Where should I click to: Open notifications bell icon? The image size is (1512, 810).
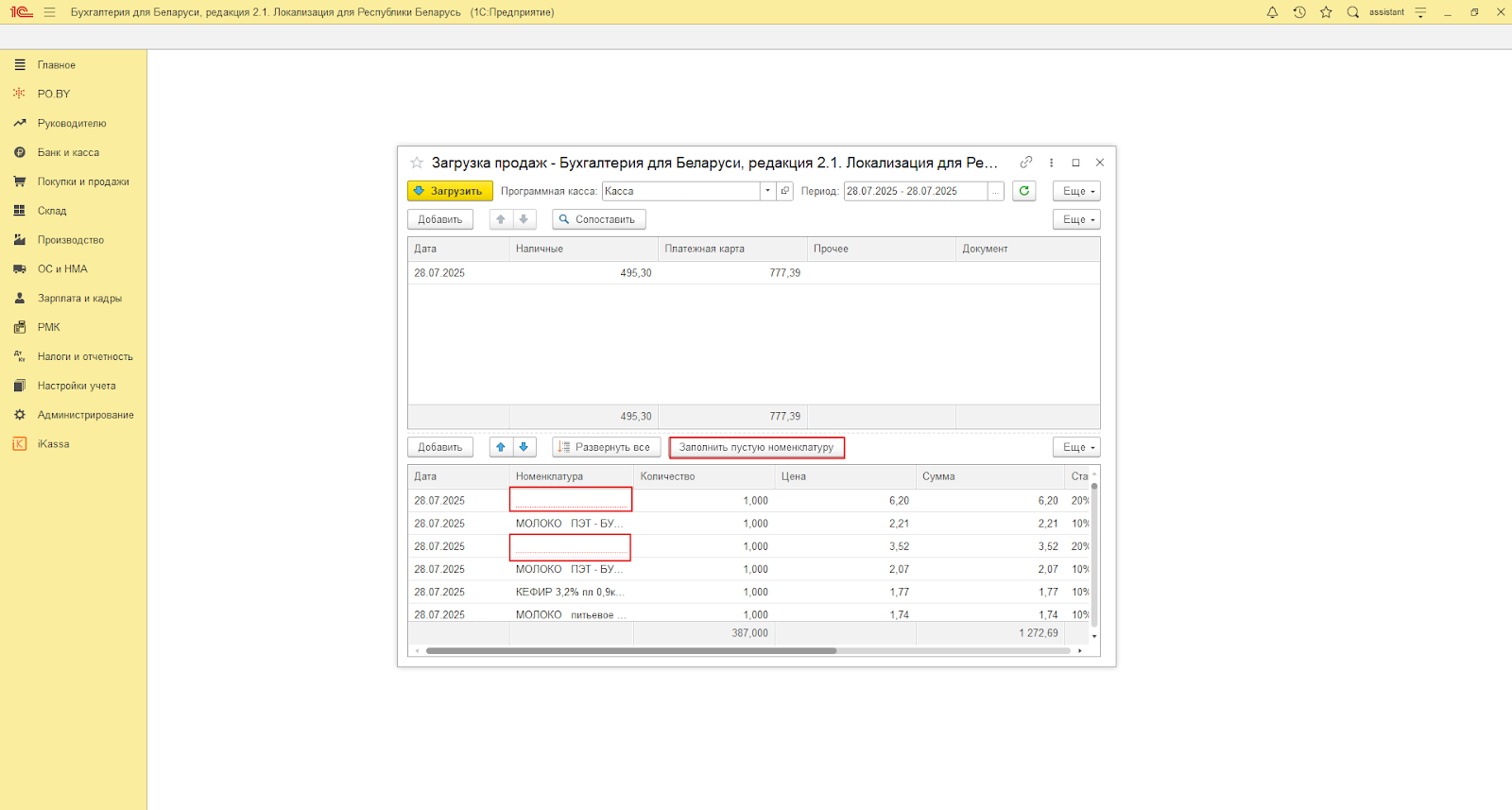[1272, 12]
